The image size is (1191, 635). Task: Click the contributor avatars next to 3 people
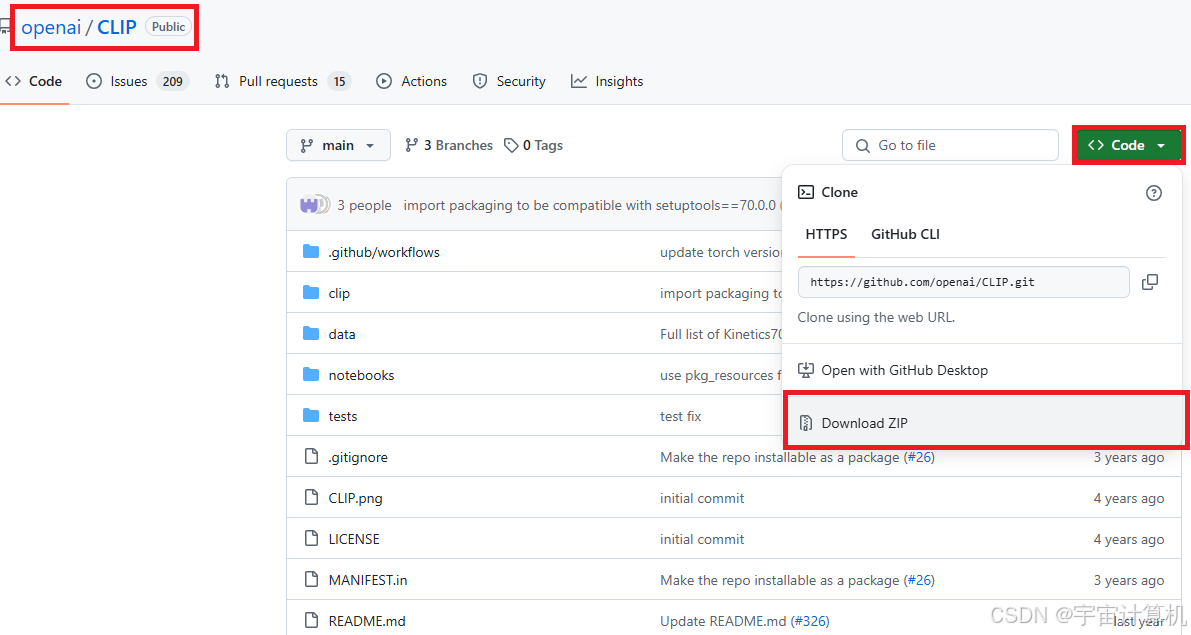pos(314,205)
